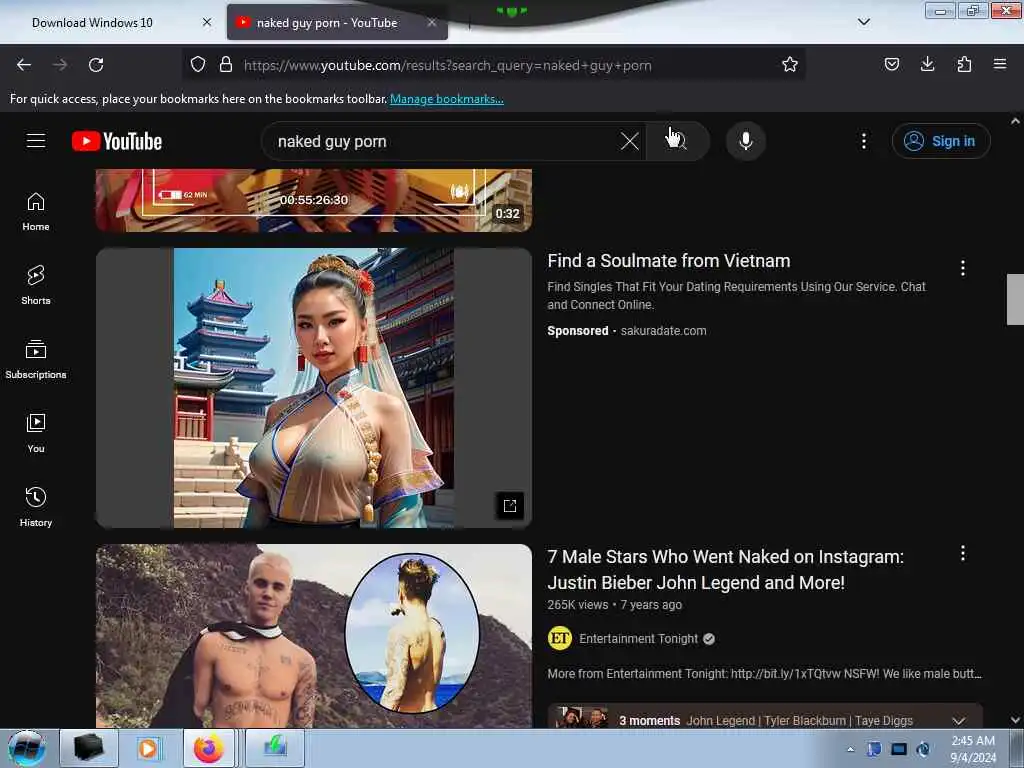Open the Justin Bieber video thumbnail

pyautogui.click(x=314, y=636)
